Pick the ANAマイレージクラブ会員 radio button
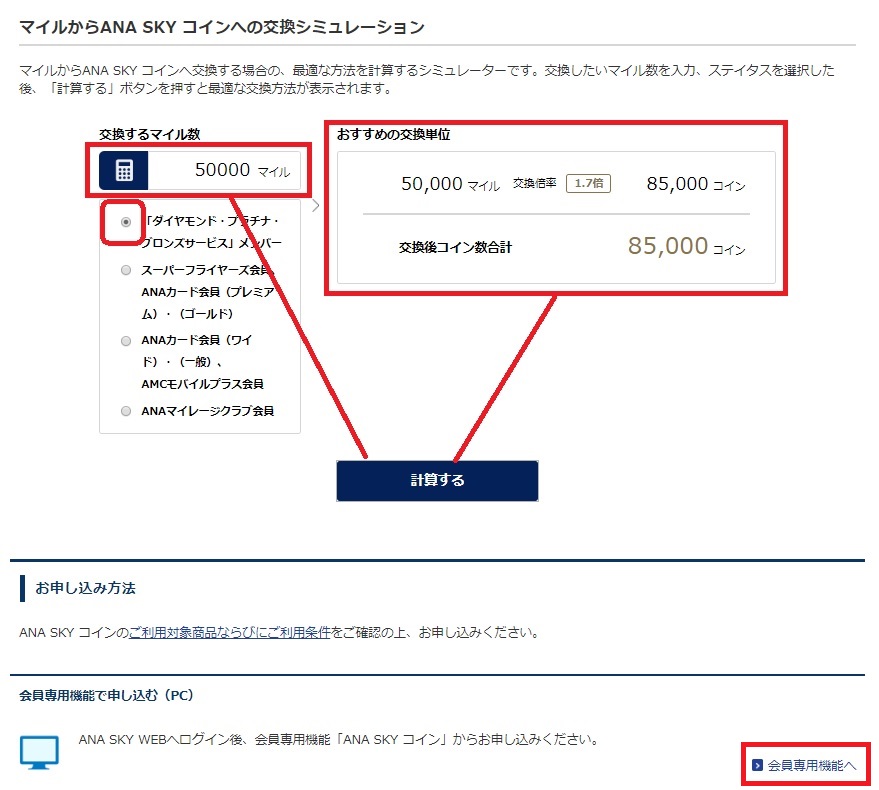Image resolution: width=879 pixels, height=790 pixels. coord(126,411)
